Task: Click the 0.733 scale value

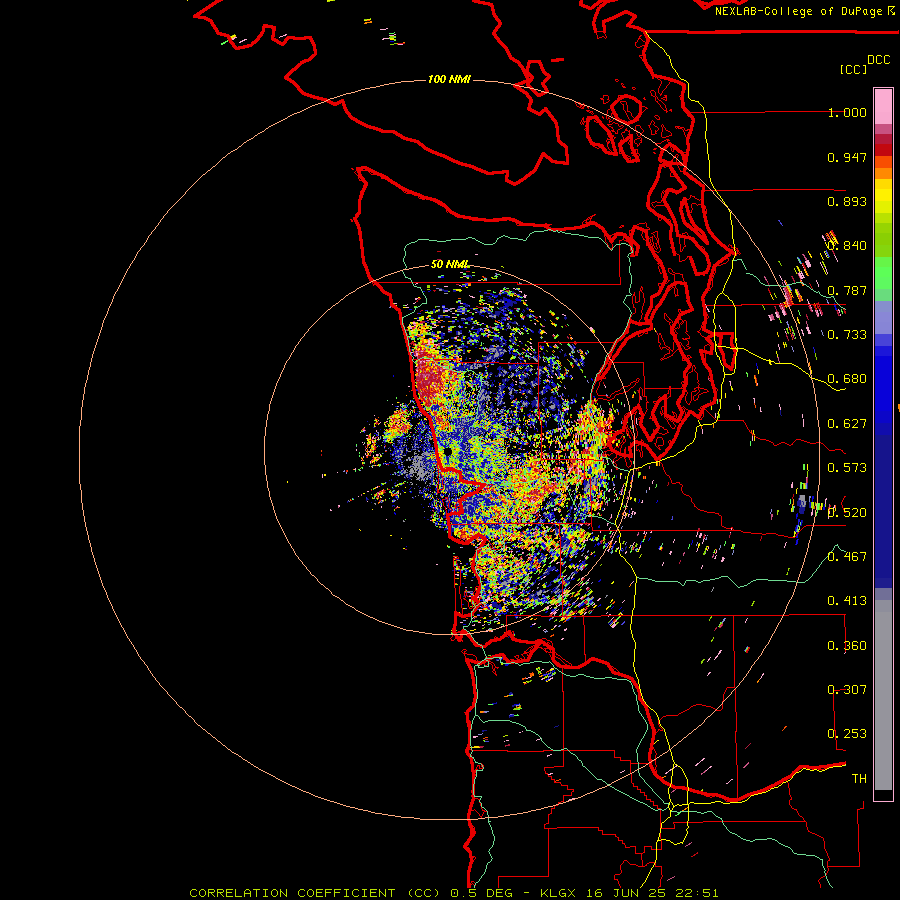Action: click(847, 335)
